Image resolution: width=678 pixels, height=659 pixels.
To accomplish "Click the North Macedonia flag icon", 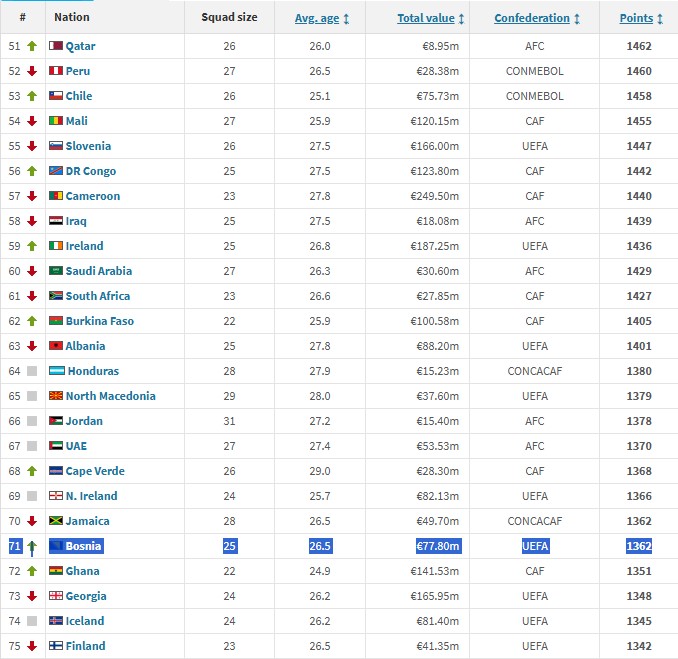I will coord(56,396).
